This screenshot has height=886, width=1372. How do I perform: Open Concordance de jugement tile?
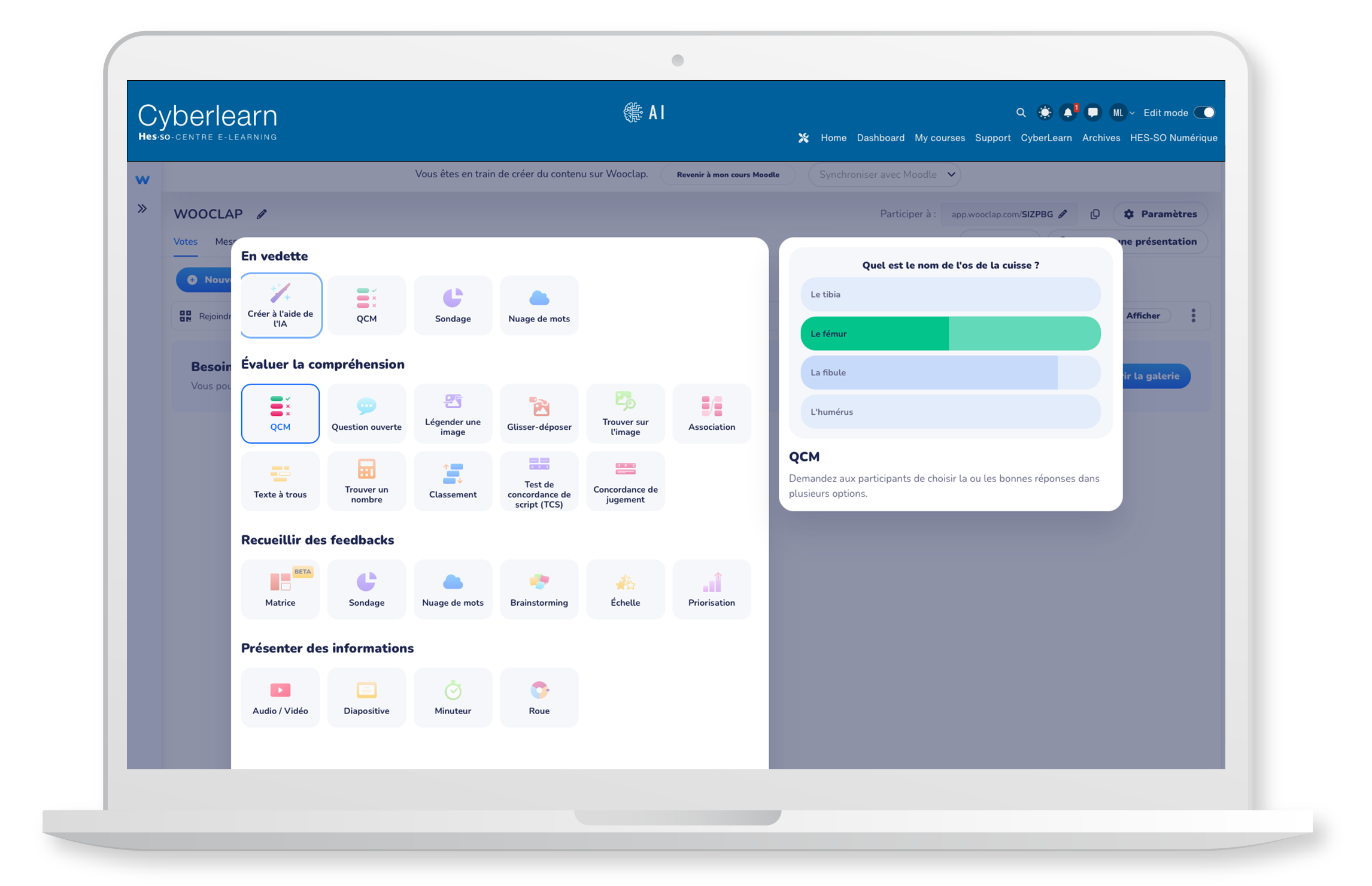pyautogui.click(x=625, y=481)
